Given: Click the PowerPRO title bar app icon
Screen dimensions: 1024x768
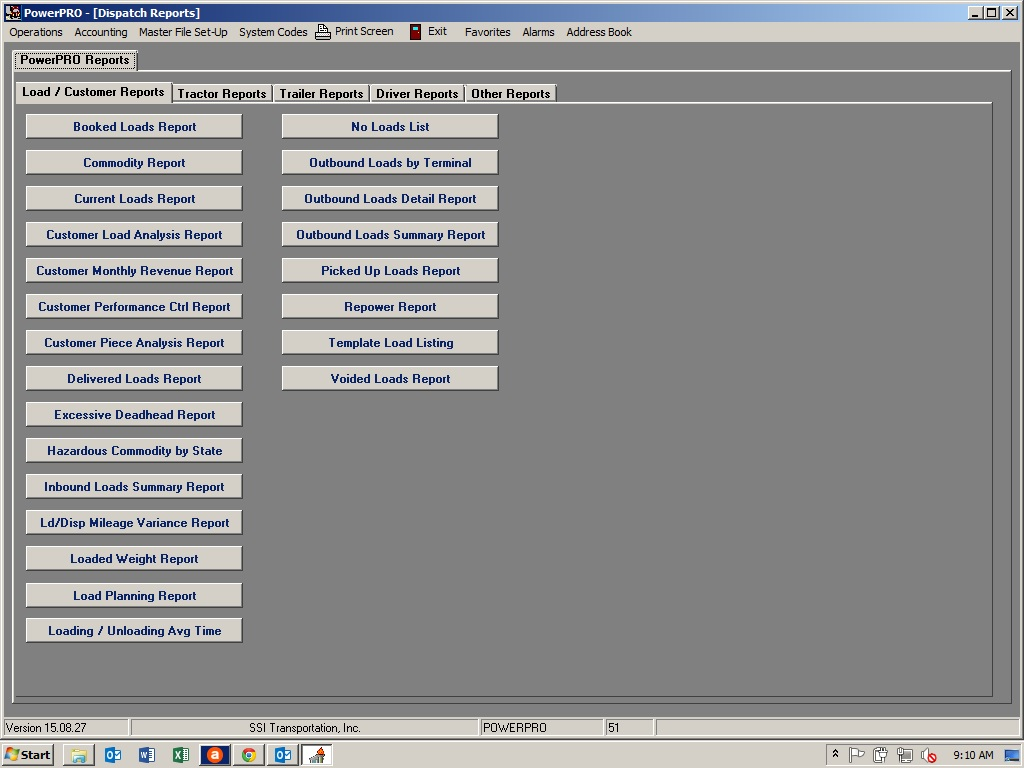Looking at the screenshot, I should (x=12, y=12).
